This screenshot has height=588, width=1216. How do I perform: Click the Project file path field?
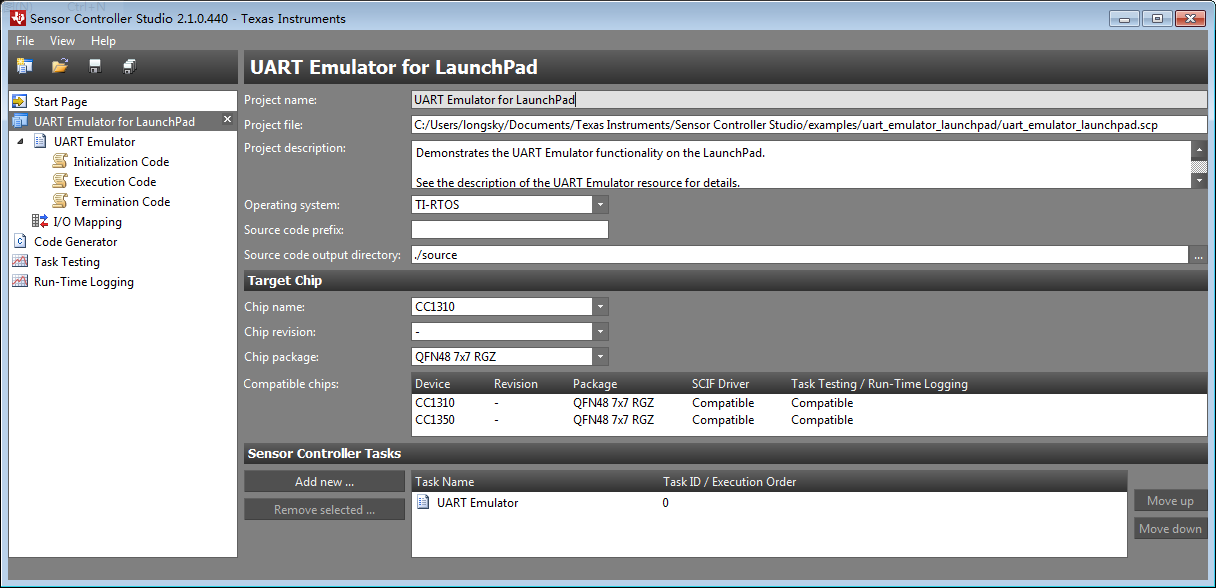pos(810,125)
